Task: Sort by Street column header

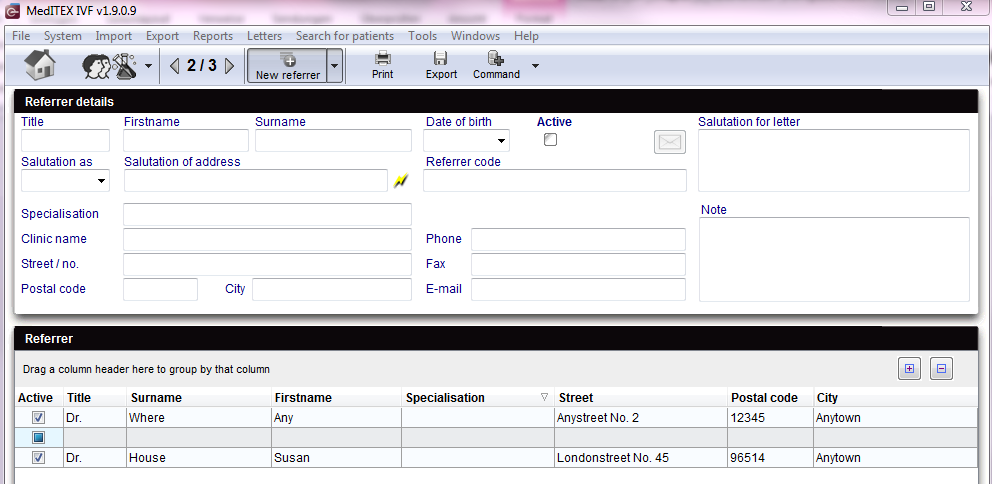Action: pos(641,398)
